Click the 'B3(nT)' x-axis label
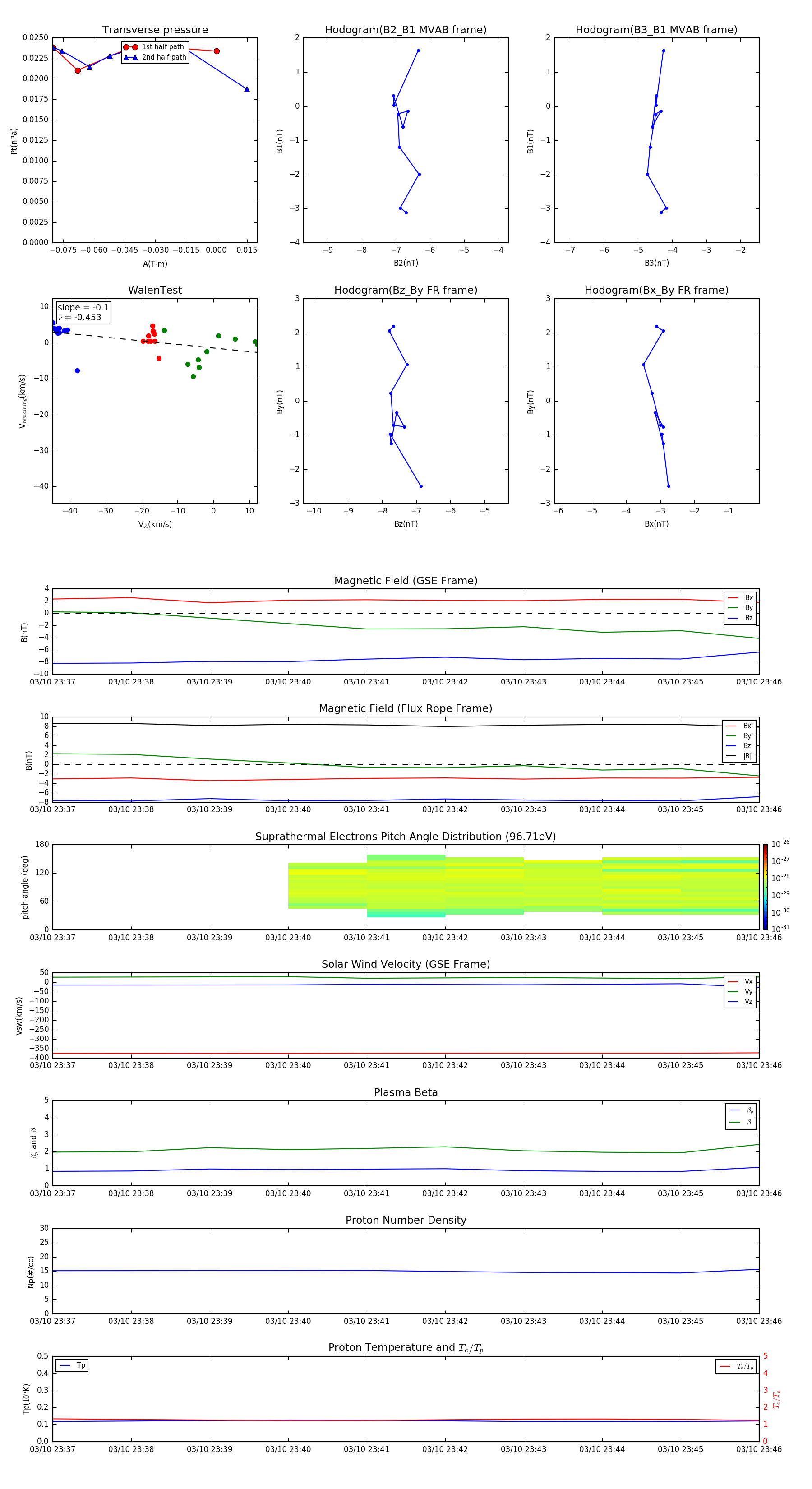 click(656, 263)
